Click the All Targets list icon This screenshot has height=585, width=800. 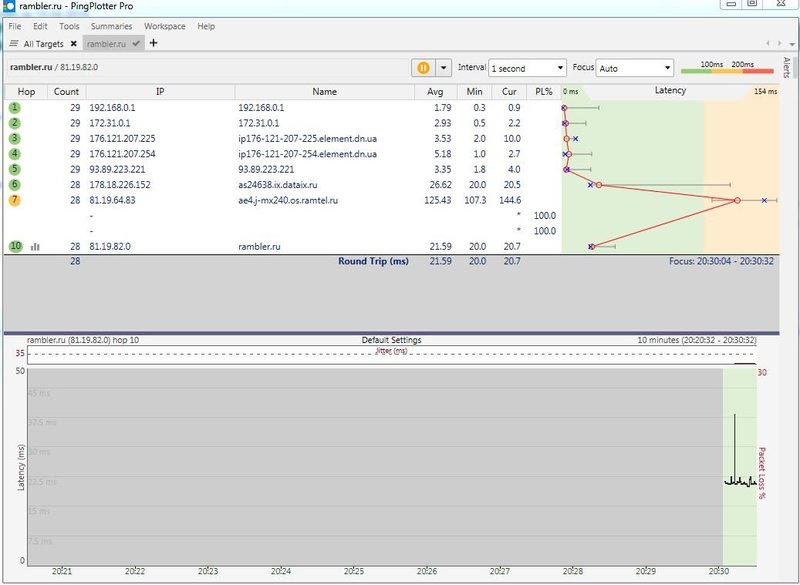(x=14, y=44)
